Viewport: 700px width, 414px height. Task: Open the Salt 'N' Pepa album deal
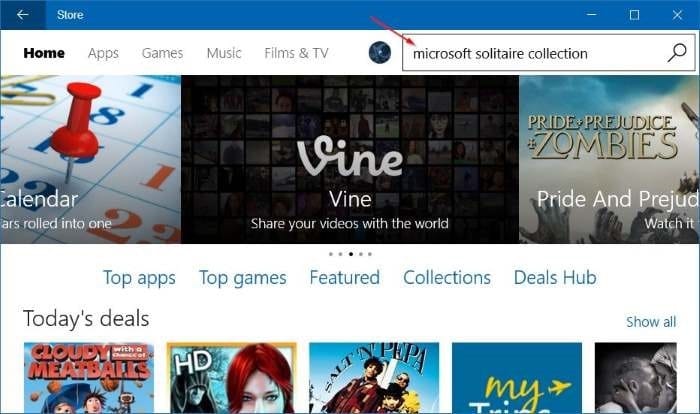coord(374,378)
